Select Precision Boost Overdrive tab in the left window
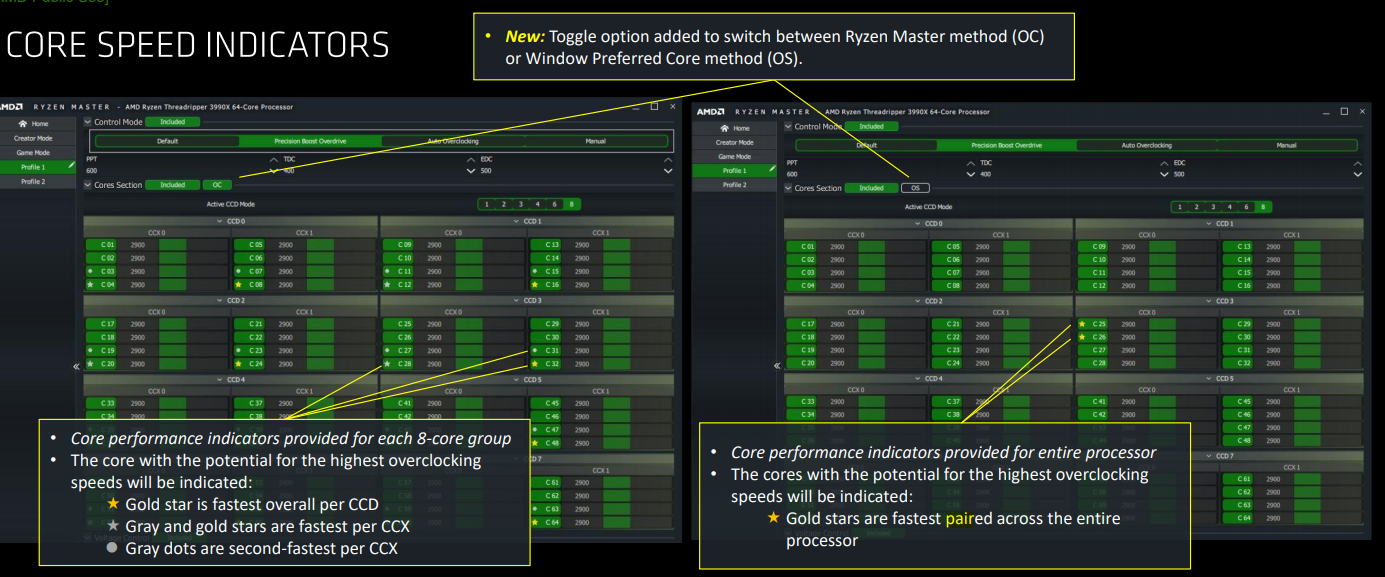This screenshot has width=1385, height=577. point(309,141)
